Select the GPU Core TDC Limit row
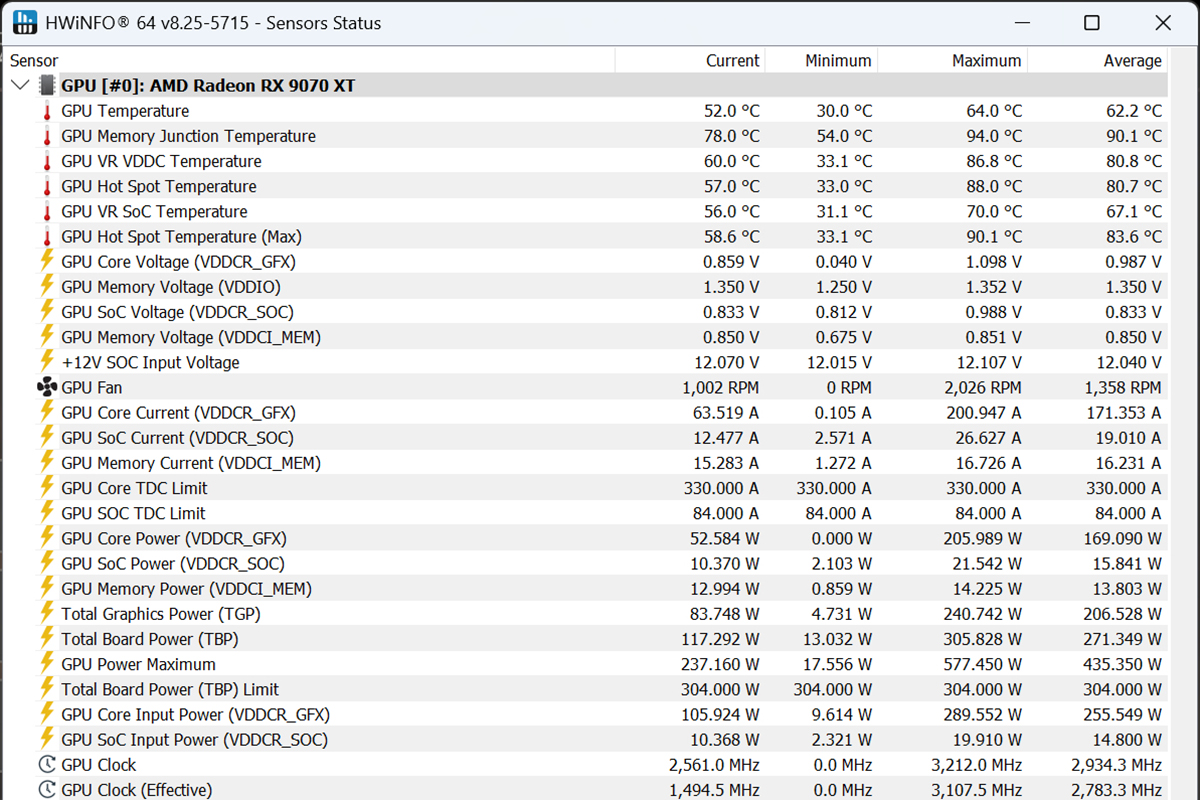 click(x=134, y=488)
